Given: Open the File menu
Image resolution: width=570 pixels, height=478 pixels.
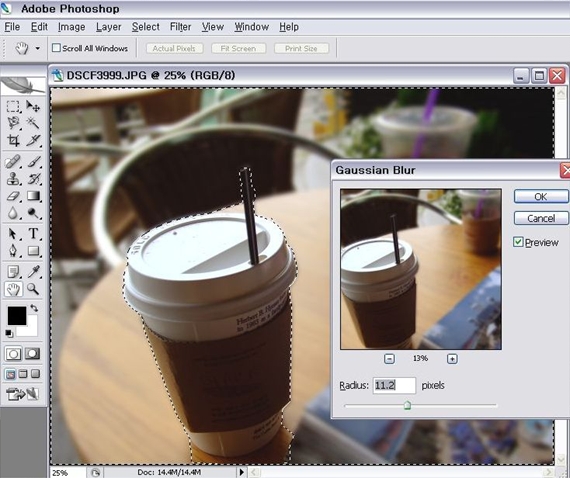Looking at the screenshot, I should pyautogui.click(x=12, y=27).
